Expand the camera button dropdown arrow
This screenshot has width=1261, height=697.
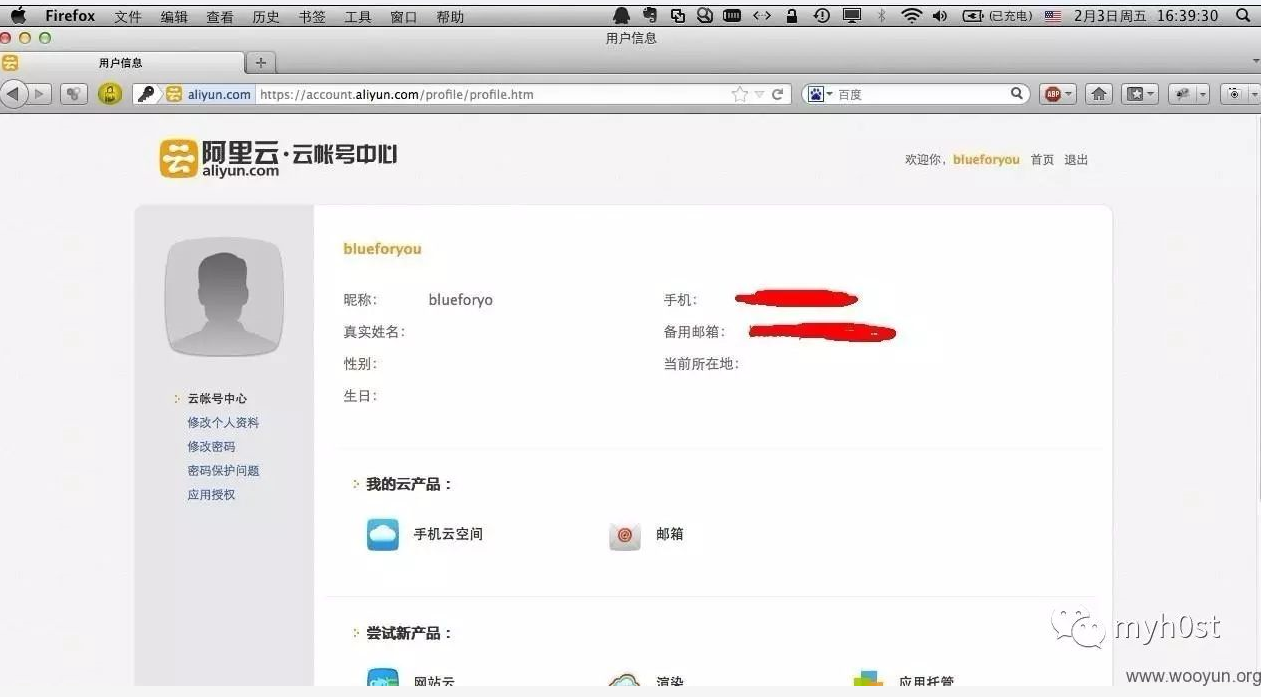(x=1253, y=94)
